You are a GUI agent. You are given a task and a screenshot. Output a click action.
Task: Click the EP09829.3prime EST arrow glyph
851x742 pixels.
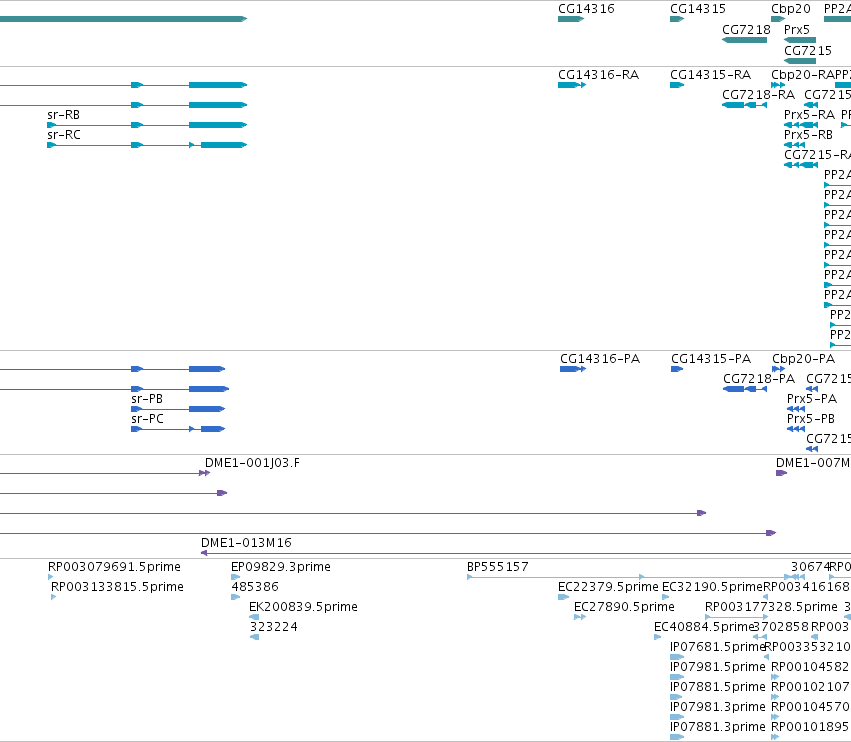[236, 577]
